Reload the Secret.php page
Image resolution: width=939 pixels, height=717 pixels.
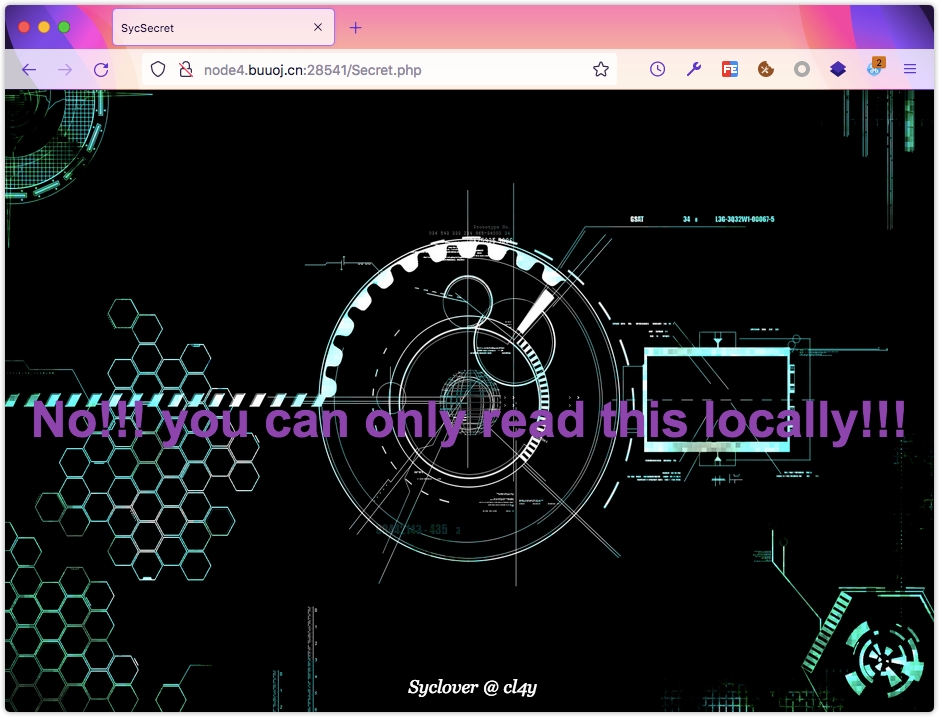[x=101, y=69]
